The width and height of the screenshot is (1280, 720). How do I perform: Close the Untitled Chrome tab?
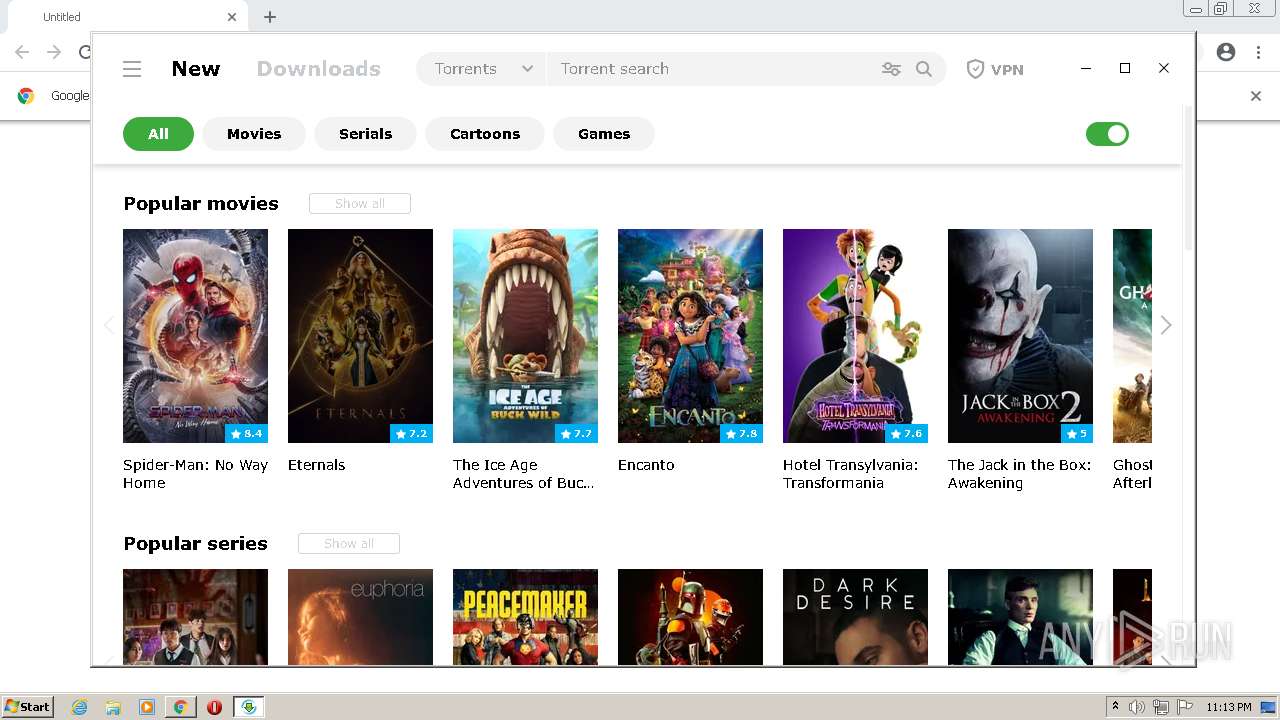[x=232, y=17]
